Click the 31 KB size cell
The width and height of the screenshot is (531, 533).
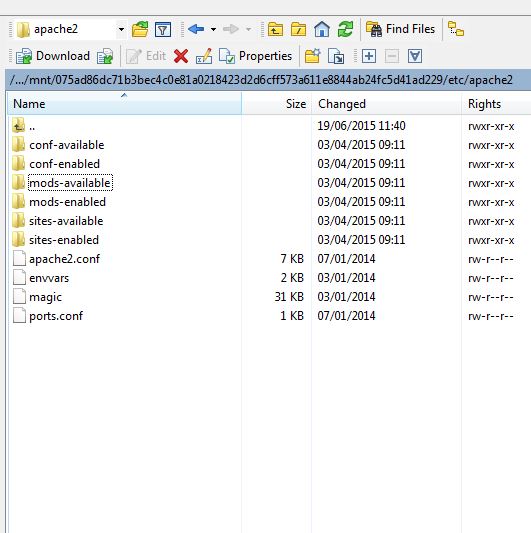[x=289, y=297]
